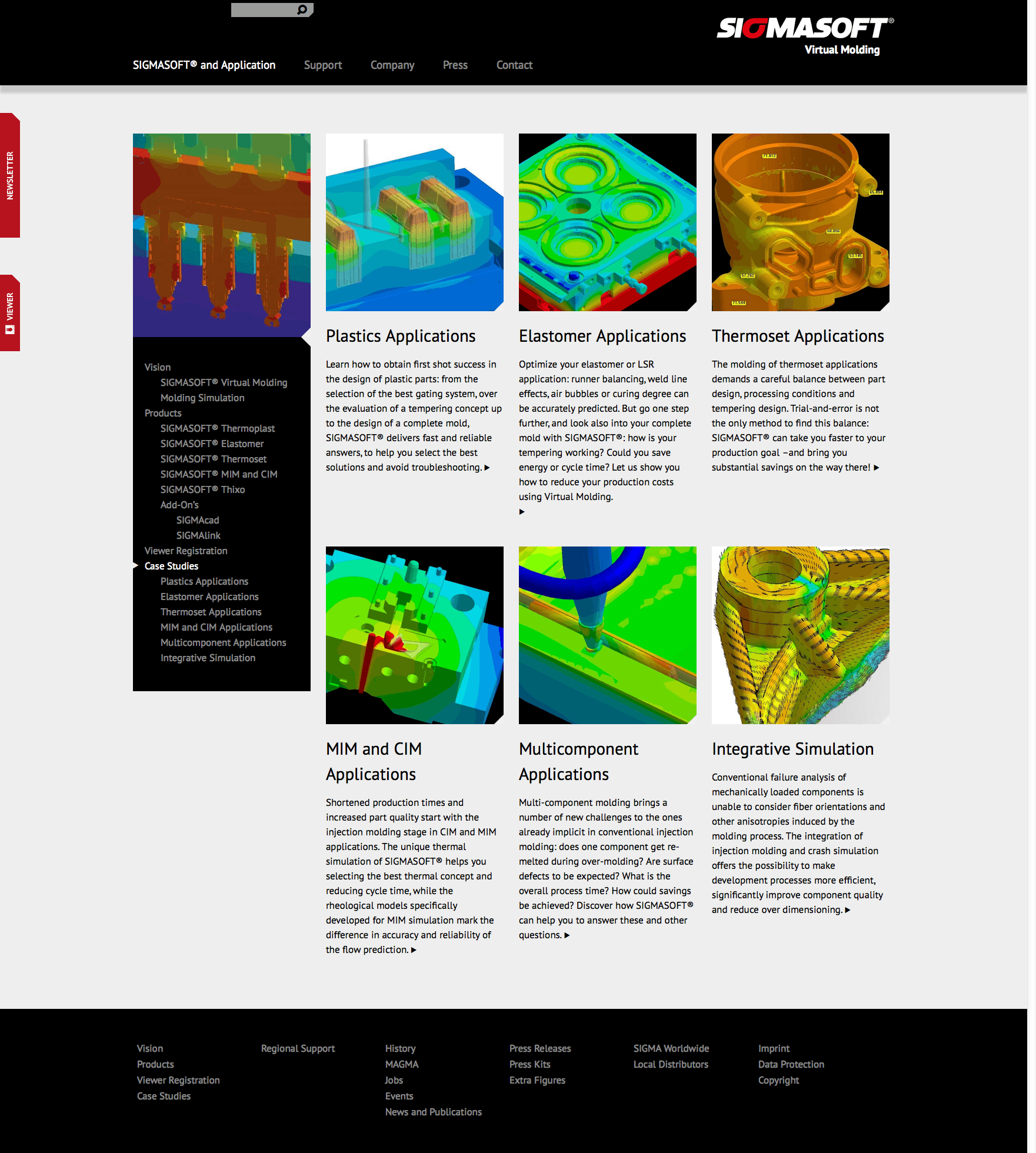Select Elastomer Applications in sidebar
The width and height of the screenshot is (1036, 1153).
209,597
